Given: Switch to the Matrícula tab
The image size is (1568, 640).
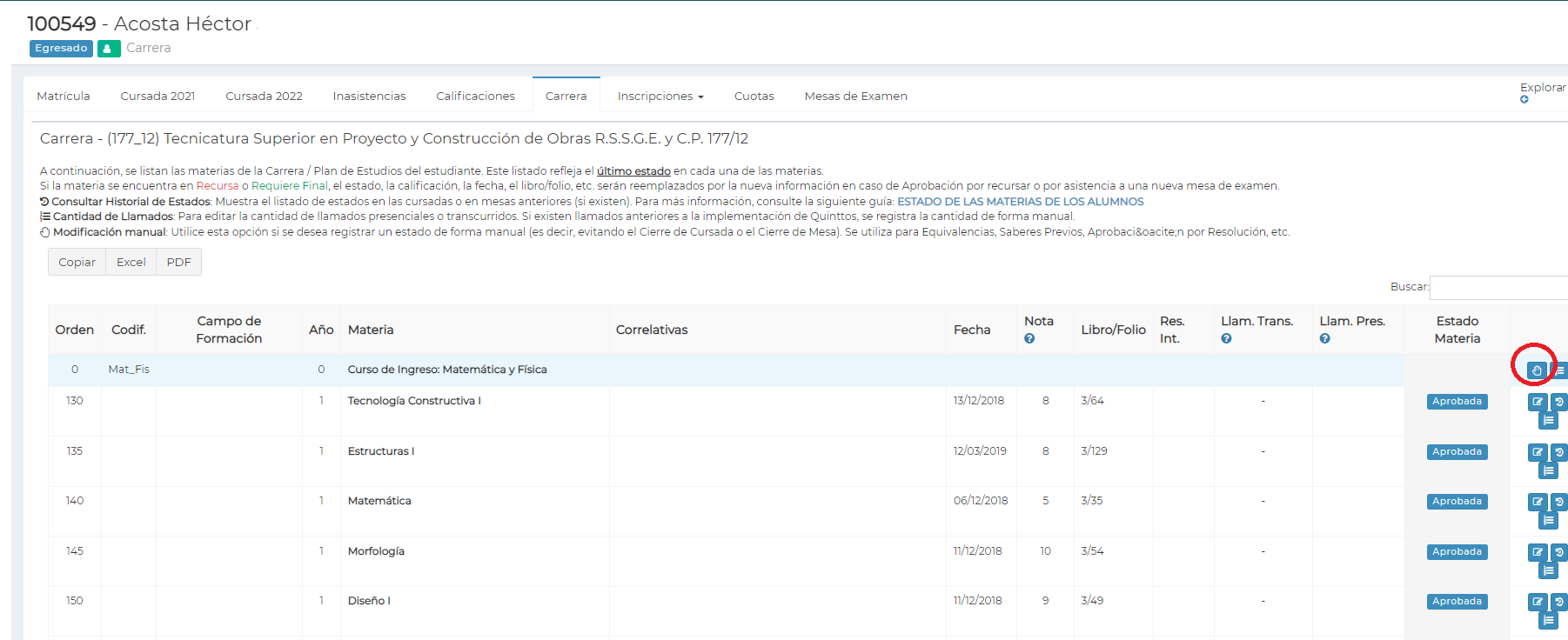Looking at the screenshot, I should click(x=64, y=97).
